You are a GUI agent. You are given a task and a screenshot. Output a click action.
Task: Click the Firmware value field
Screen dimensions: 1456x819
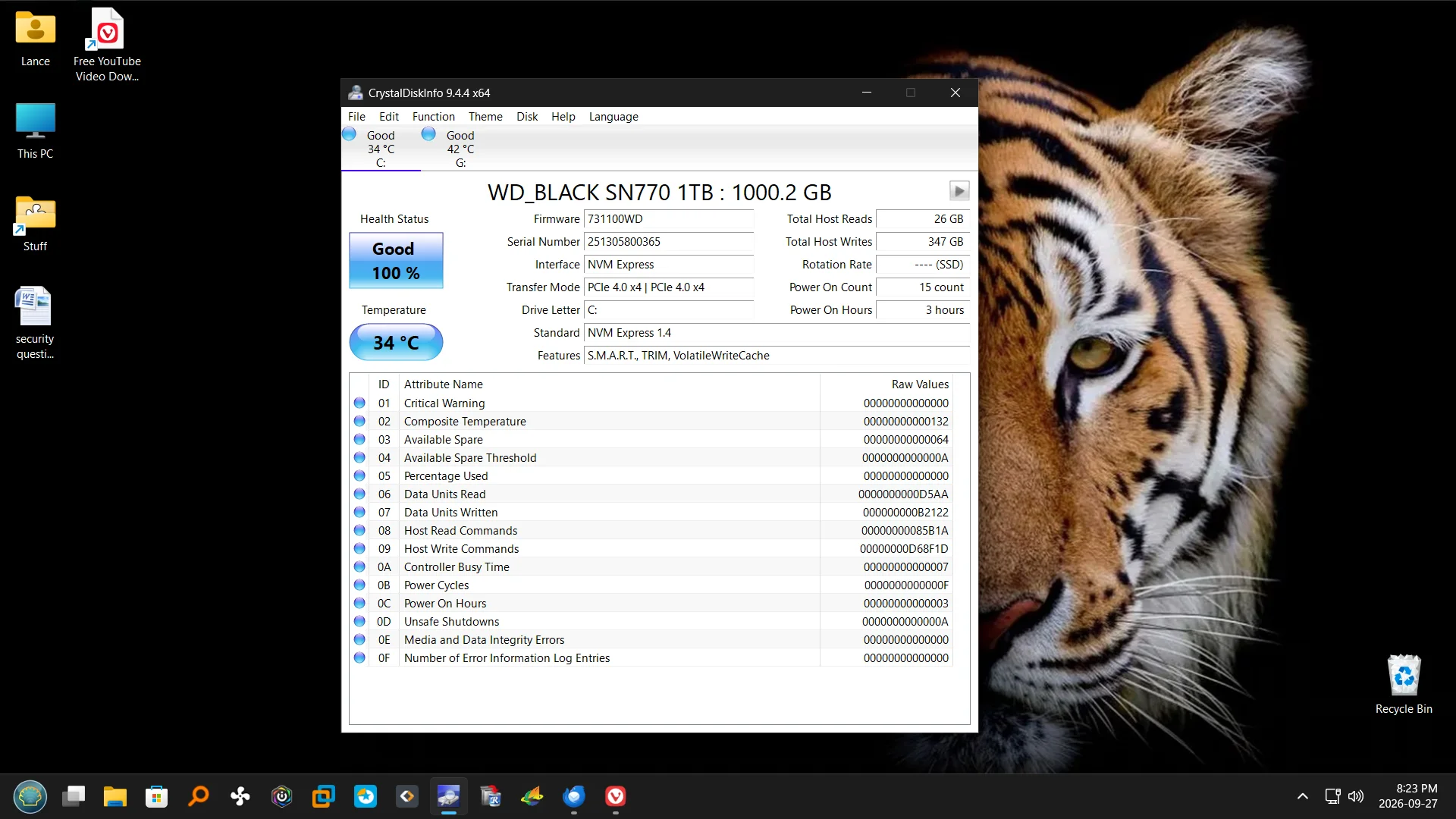pyautogui.click(x=669, y=219)
